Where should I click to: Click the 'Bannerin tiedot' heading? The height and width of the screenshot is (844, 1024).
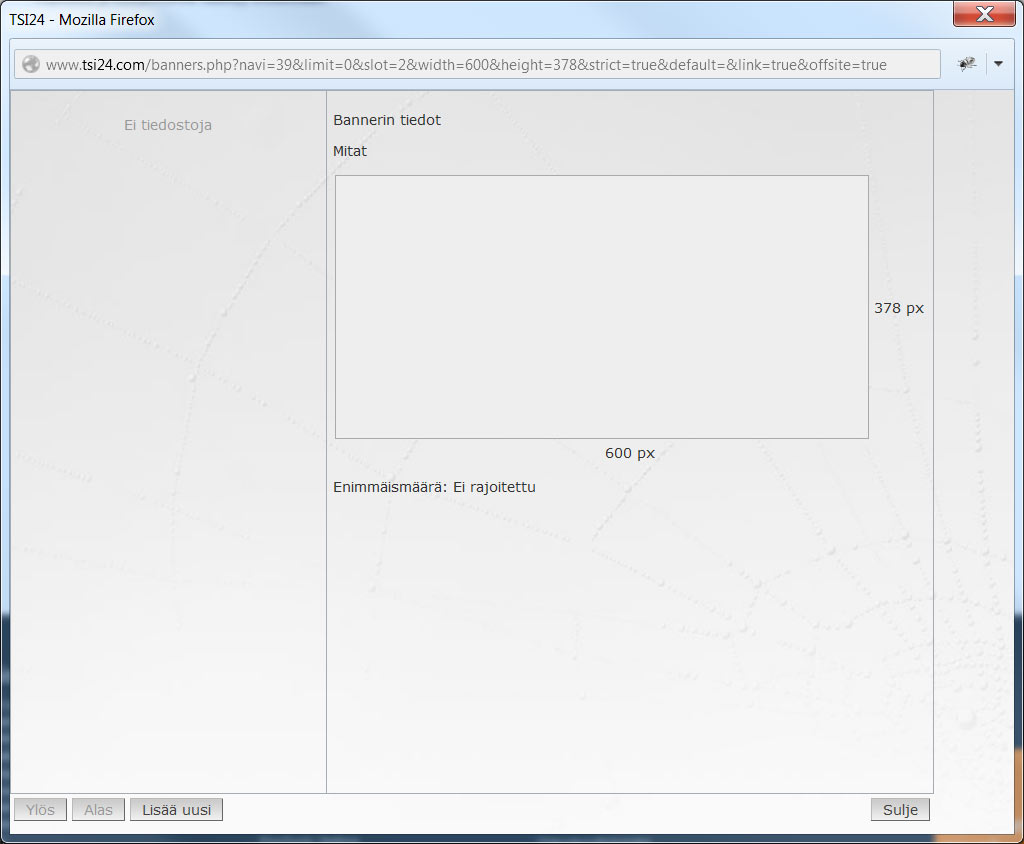click(387, 120)
